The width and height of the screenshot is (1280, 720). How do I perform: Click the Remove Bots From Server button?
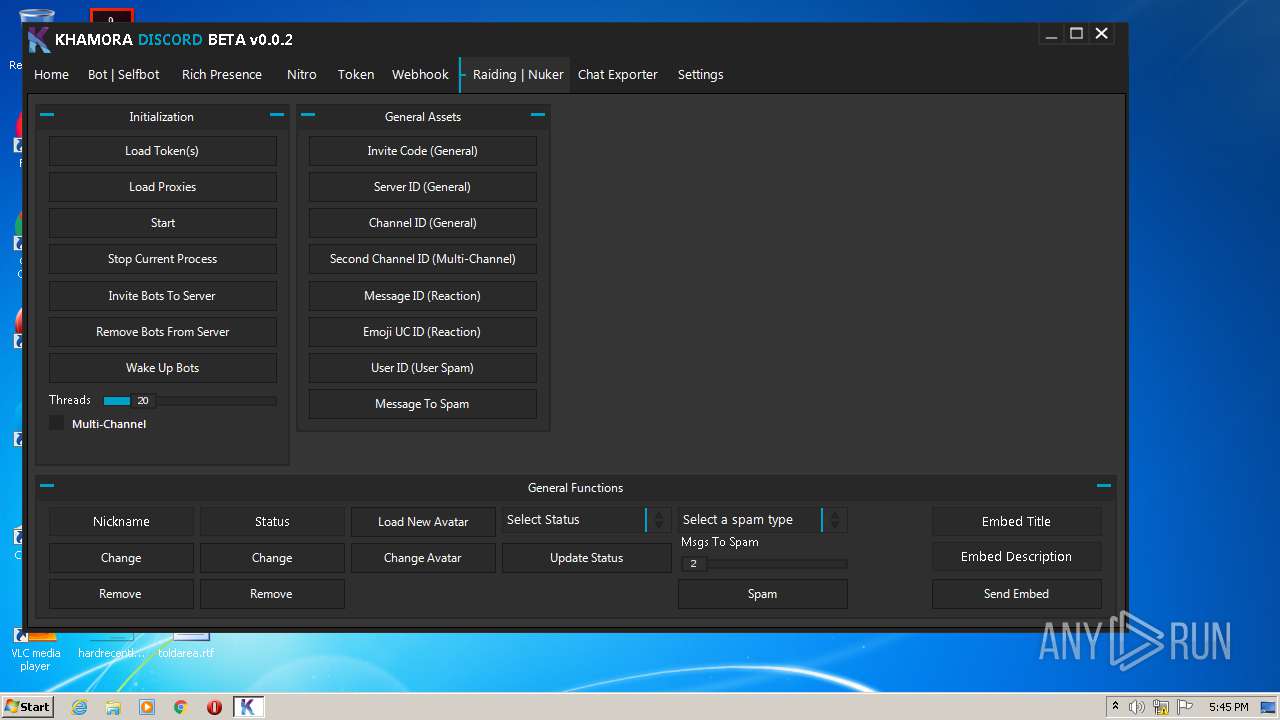(x=163, y=332)
